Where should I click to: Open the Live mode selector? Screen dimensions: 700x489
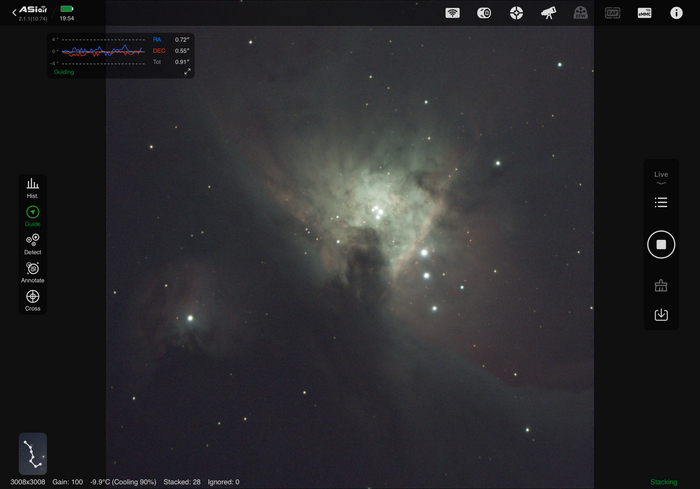click(661, 177)
